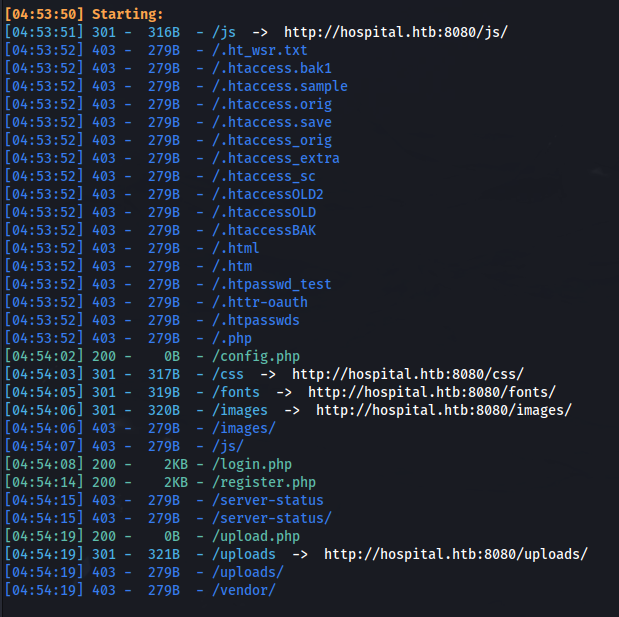This screenshot has width=619, height=617.
Task: Click the orange Starting: header text
Action: (x=128, y=14)
